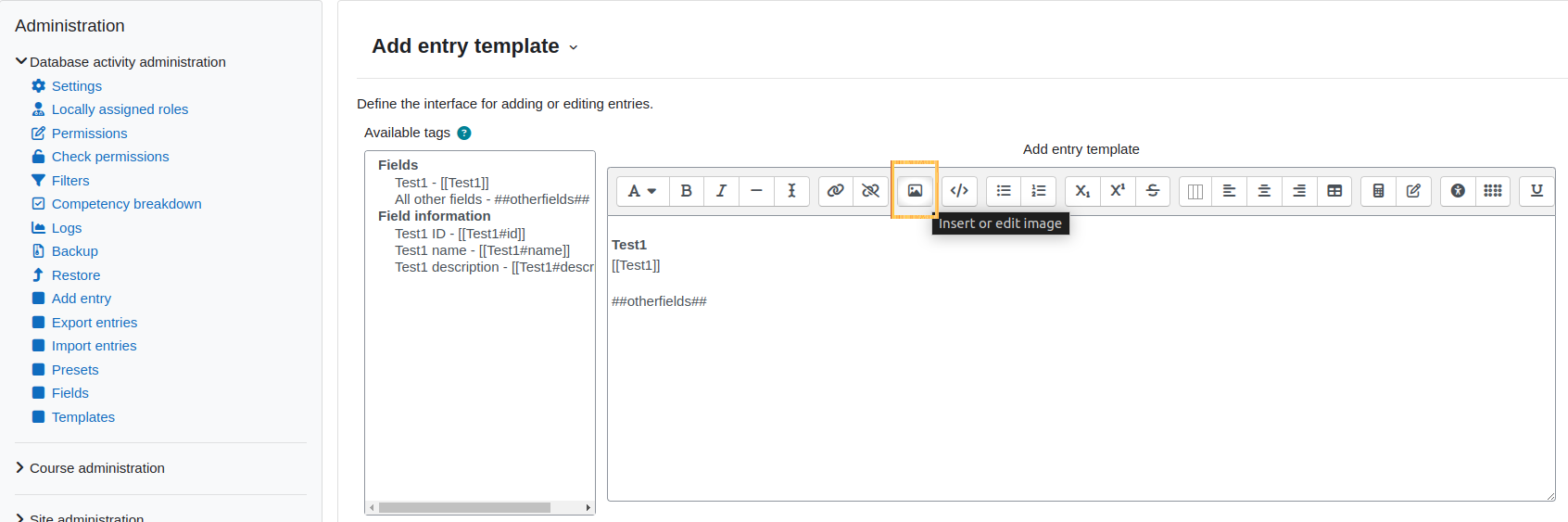Insert a table in the editor
This screenshot has height=522, width=1568.
pos(1334,191)
